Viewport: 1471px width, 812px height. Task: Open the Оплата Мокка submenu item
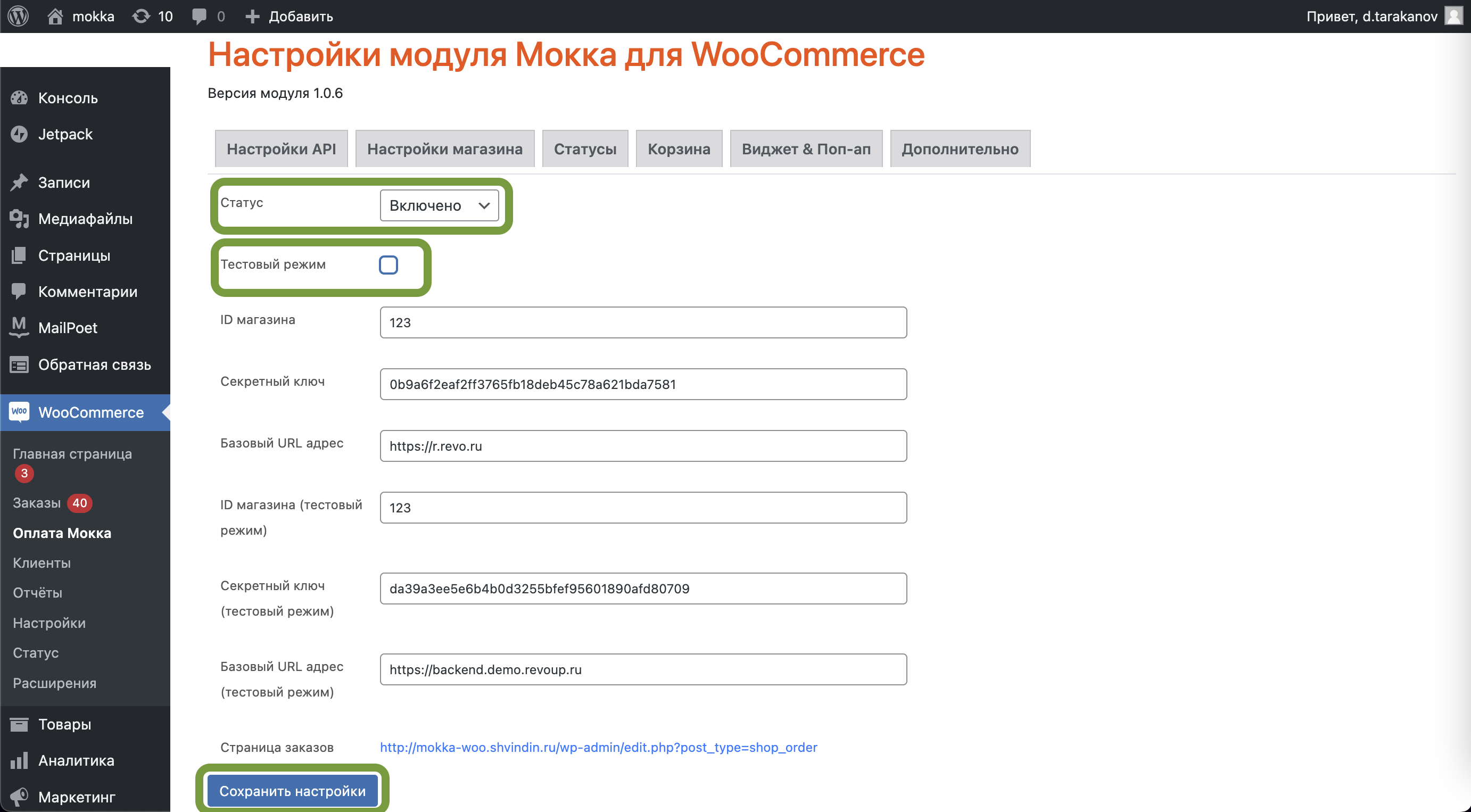(62, 533)
